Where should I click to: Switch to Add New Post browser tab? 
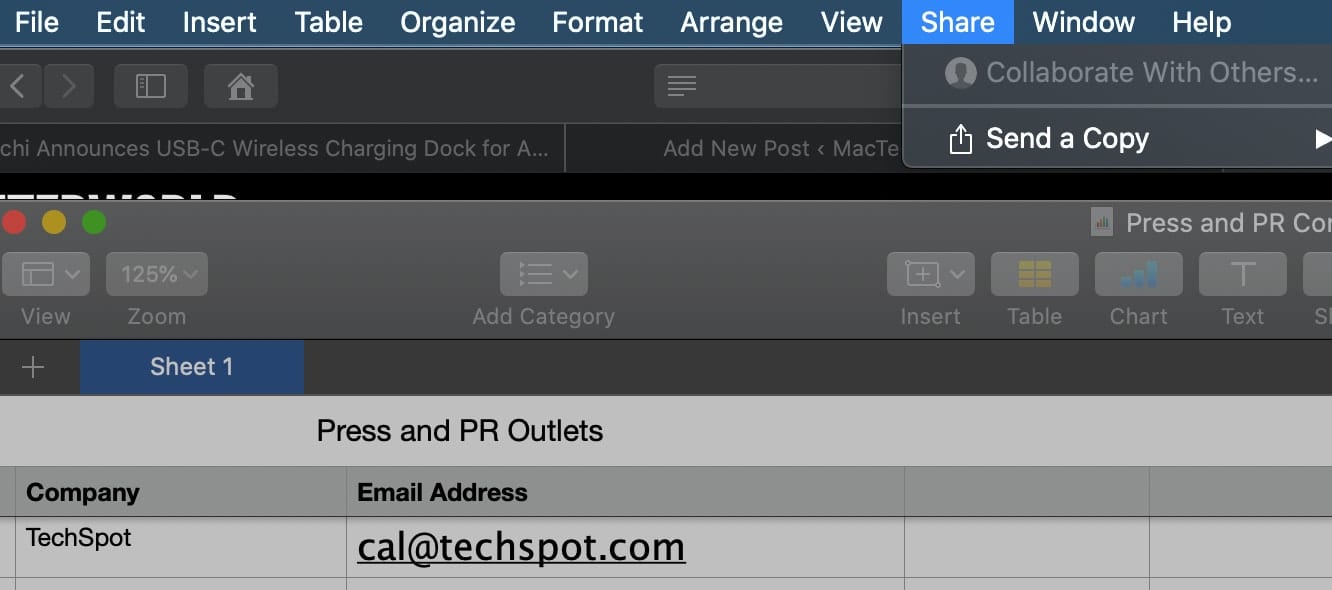point(780,149)
